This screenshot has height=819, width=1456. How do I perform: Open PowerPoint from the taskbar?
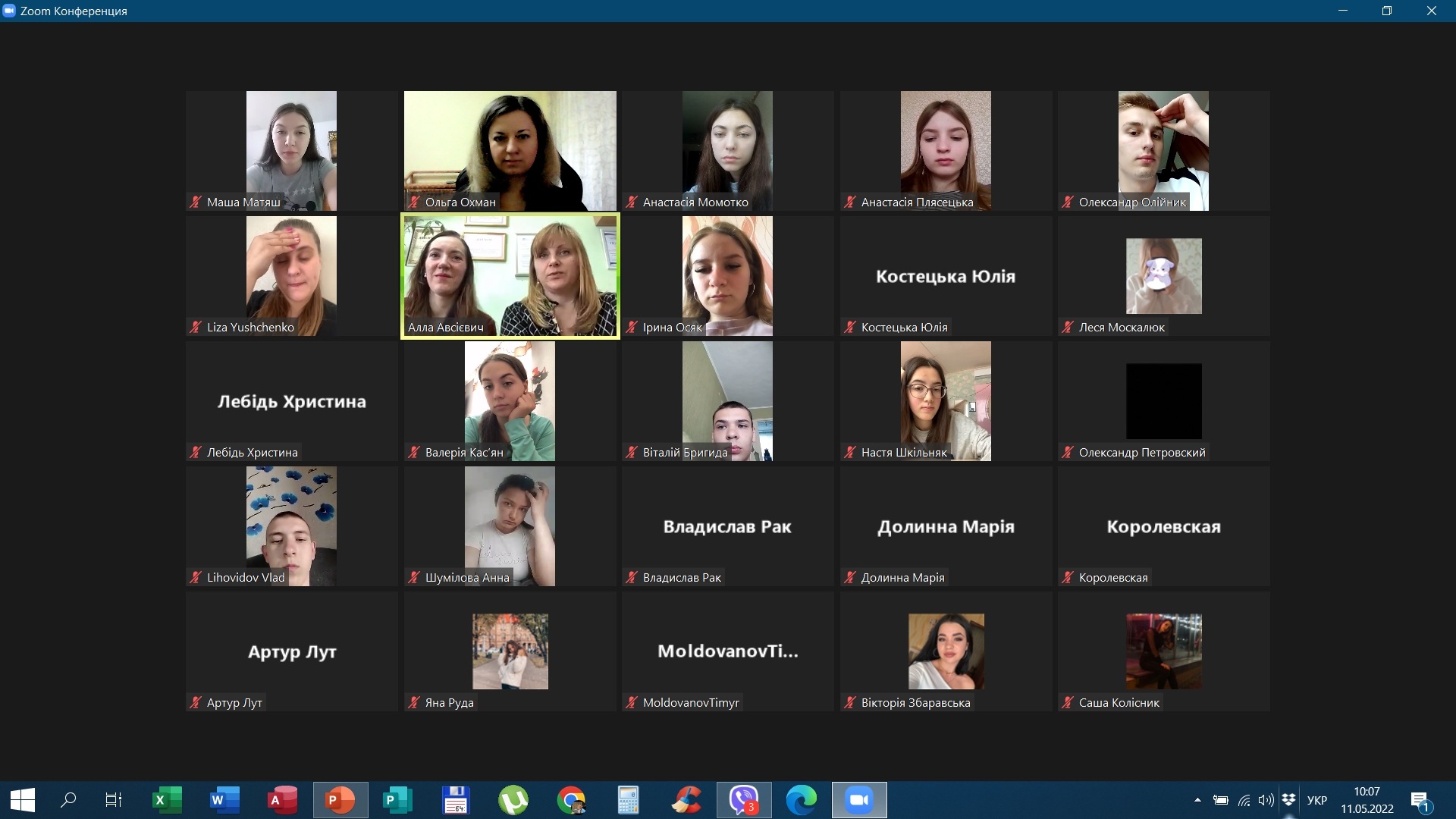[340, 800]
